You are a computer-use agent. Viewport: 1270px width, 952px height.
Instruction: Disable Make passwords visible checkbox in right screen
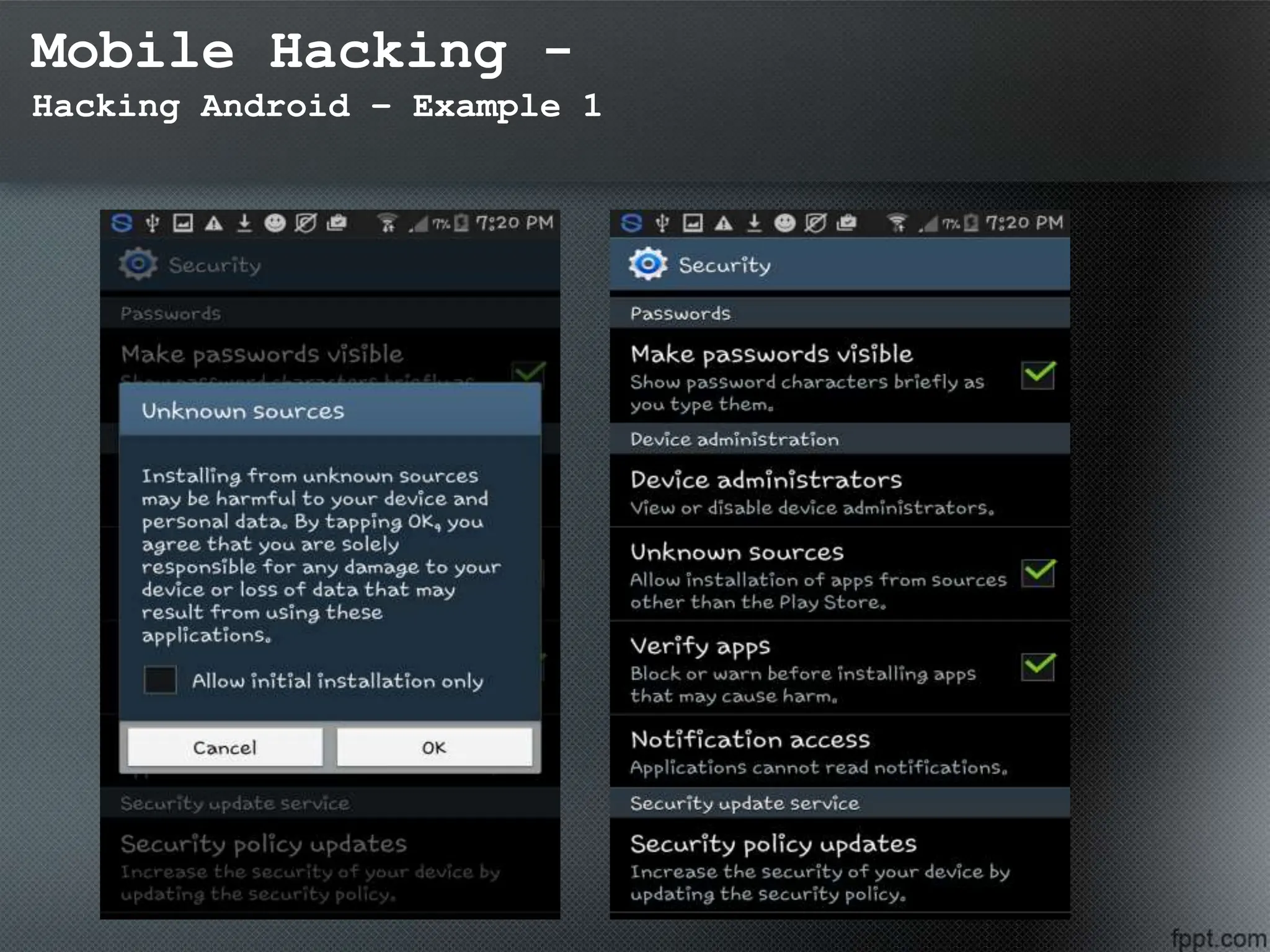click(1039, 374)
